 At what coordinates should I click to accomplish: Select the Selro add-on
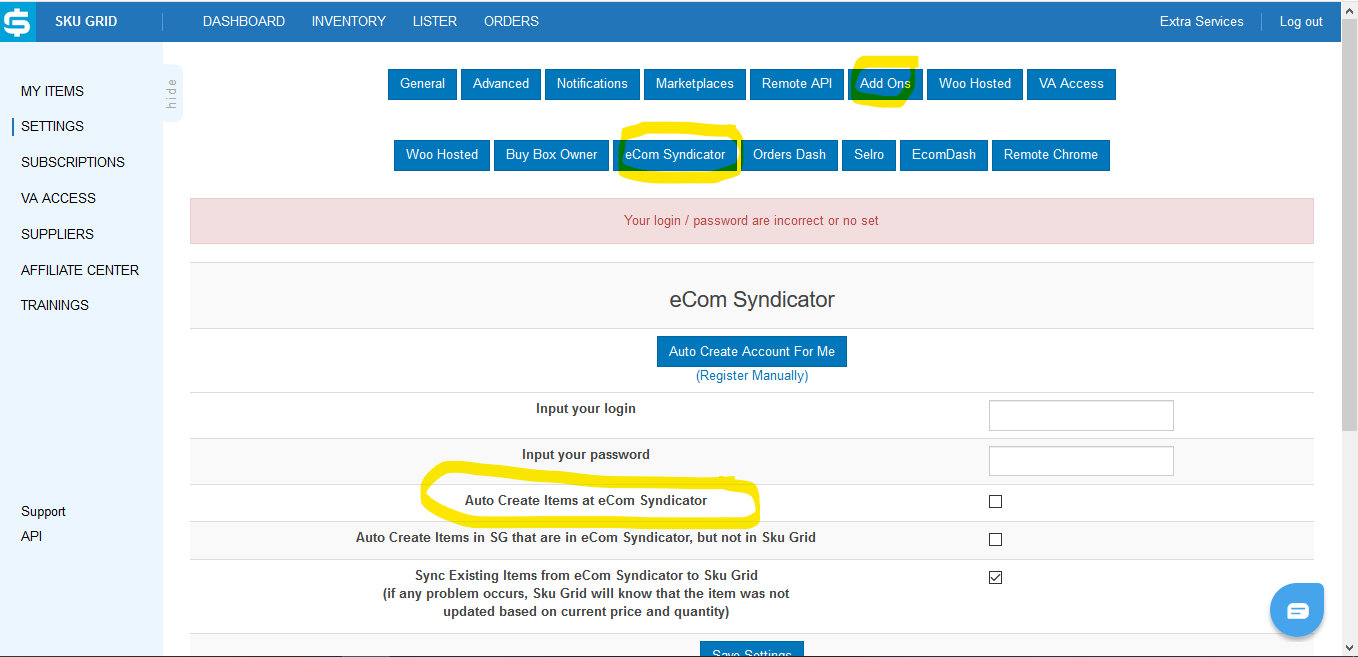pyautogui.click(x=869, y=155)
